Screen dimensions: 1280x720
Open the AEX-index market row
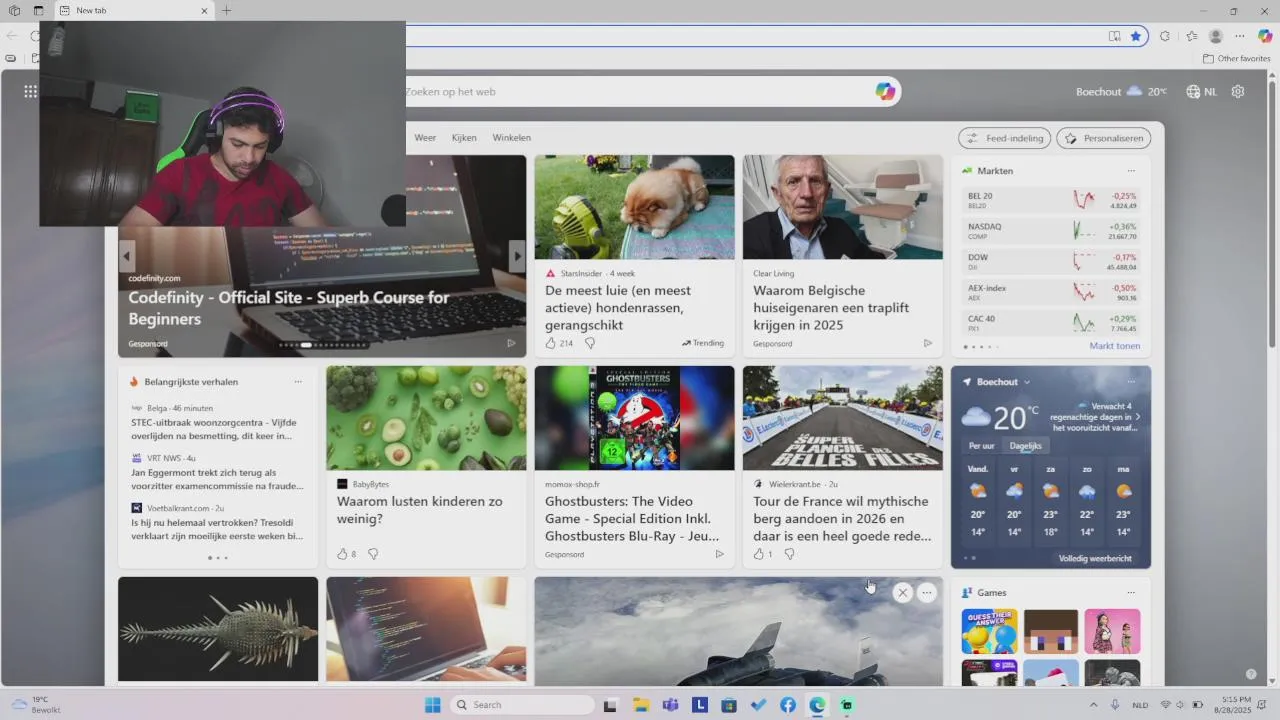pyautogui.click(x=1051, y=292)
